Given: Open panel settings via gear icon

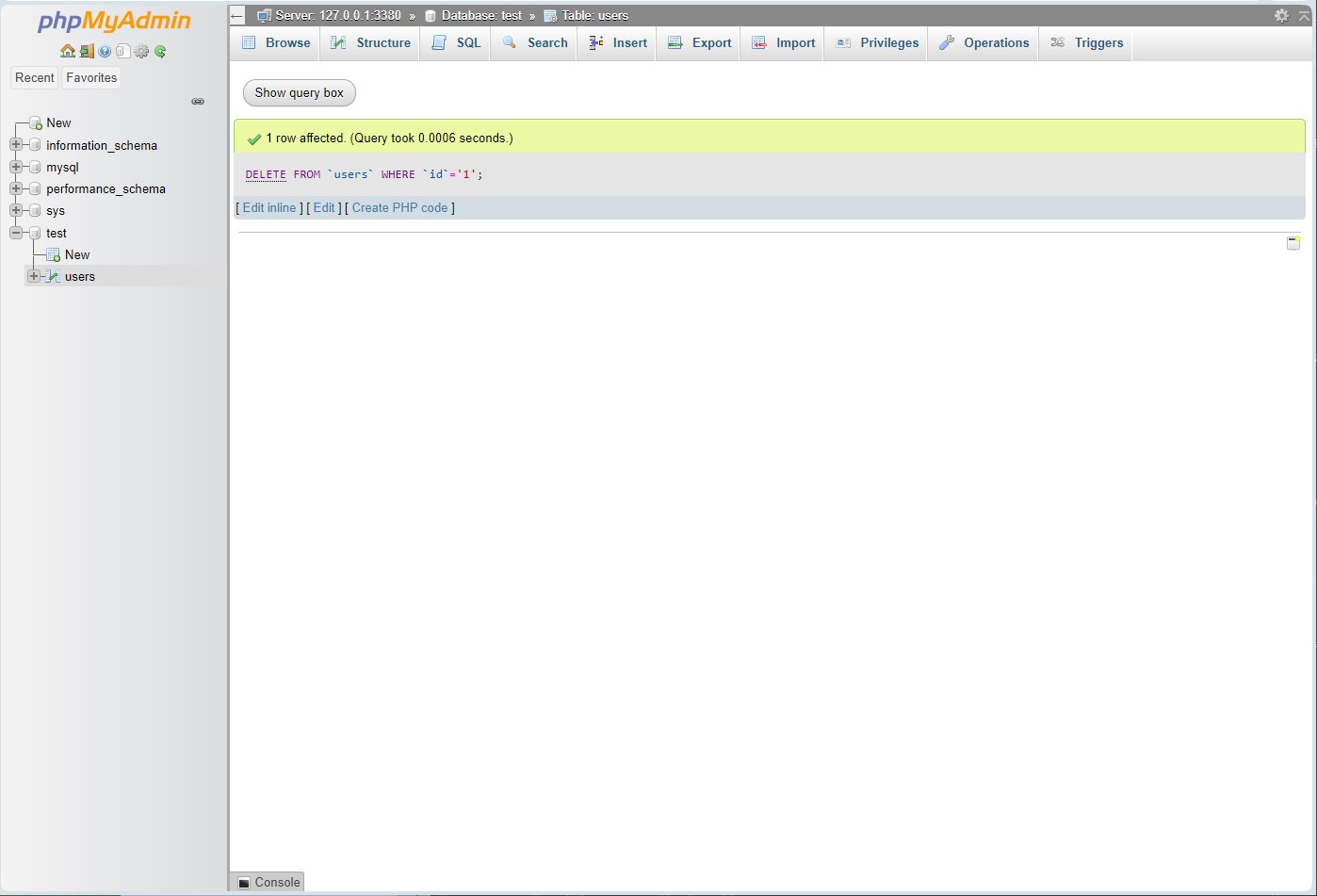Looking at the screenshot, I should tap(142, 52).
